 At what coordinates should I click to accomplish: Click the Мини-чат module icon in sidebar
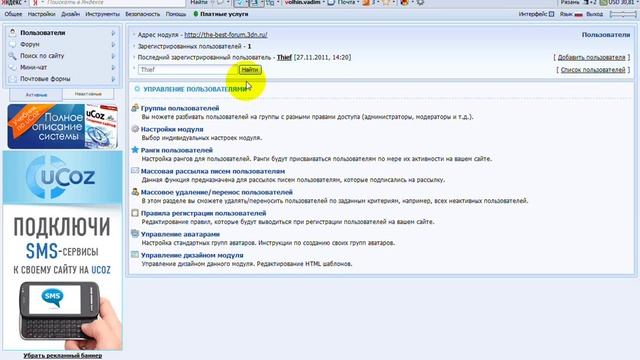click(x=13, y=67)
